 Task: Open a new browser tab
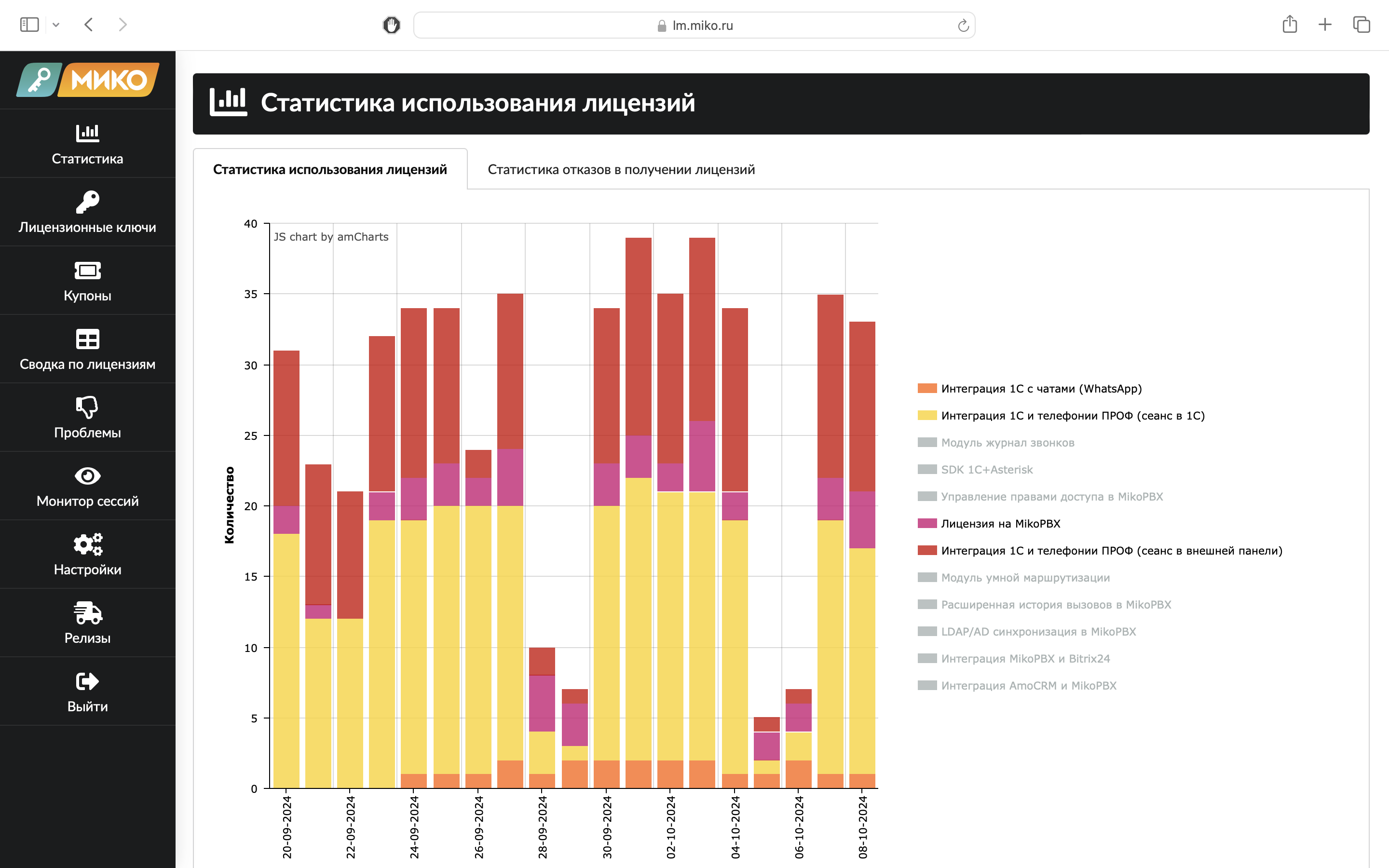(x=1325, y=25)
